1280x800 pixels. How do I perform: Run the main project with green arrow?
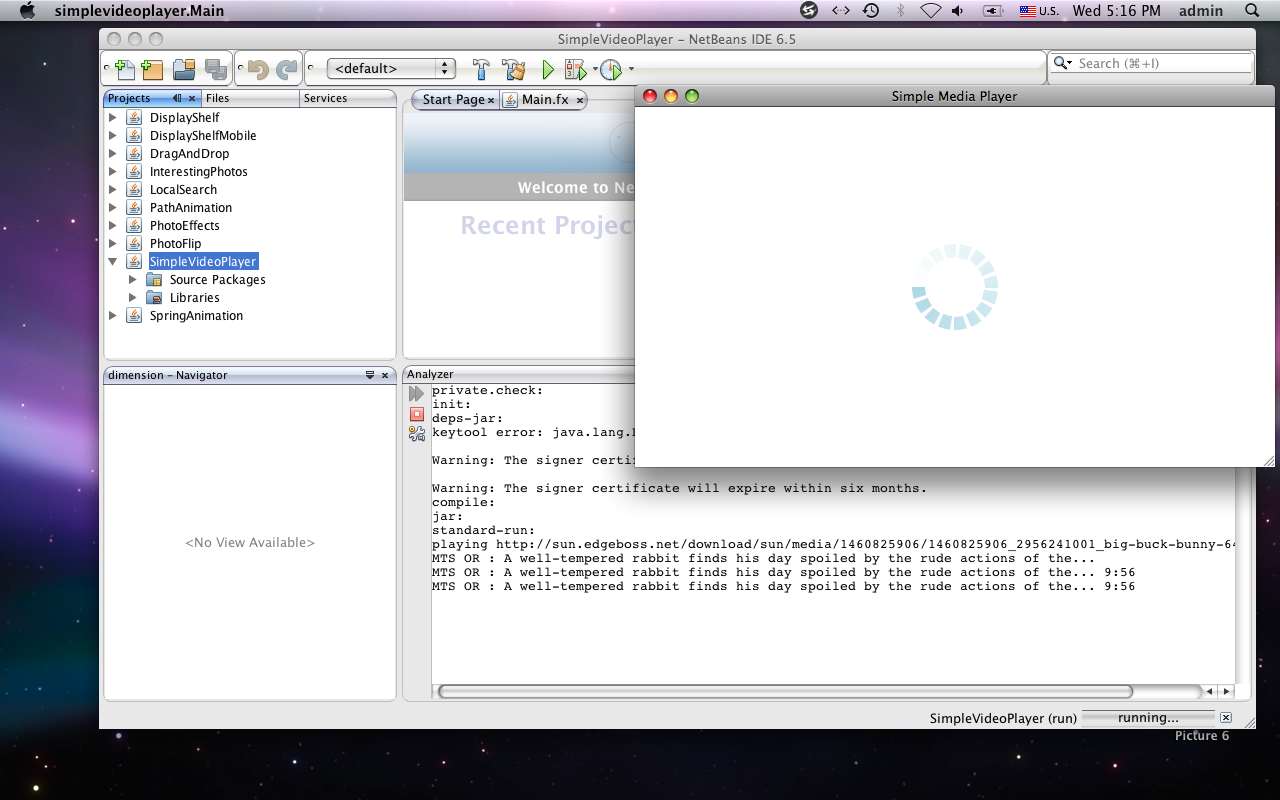[548, 69]
